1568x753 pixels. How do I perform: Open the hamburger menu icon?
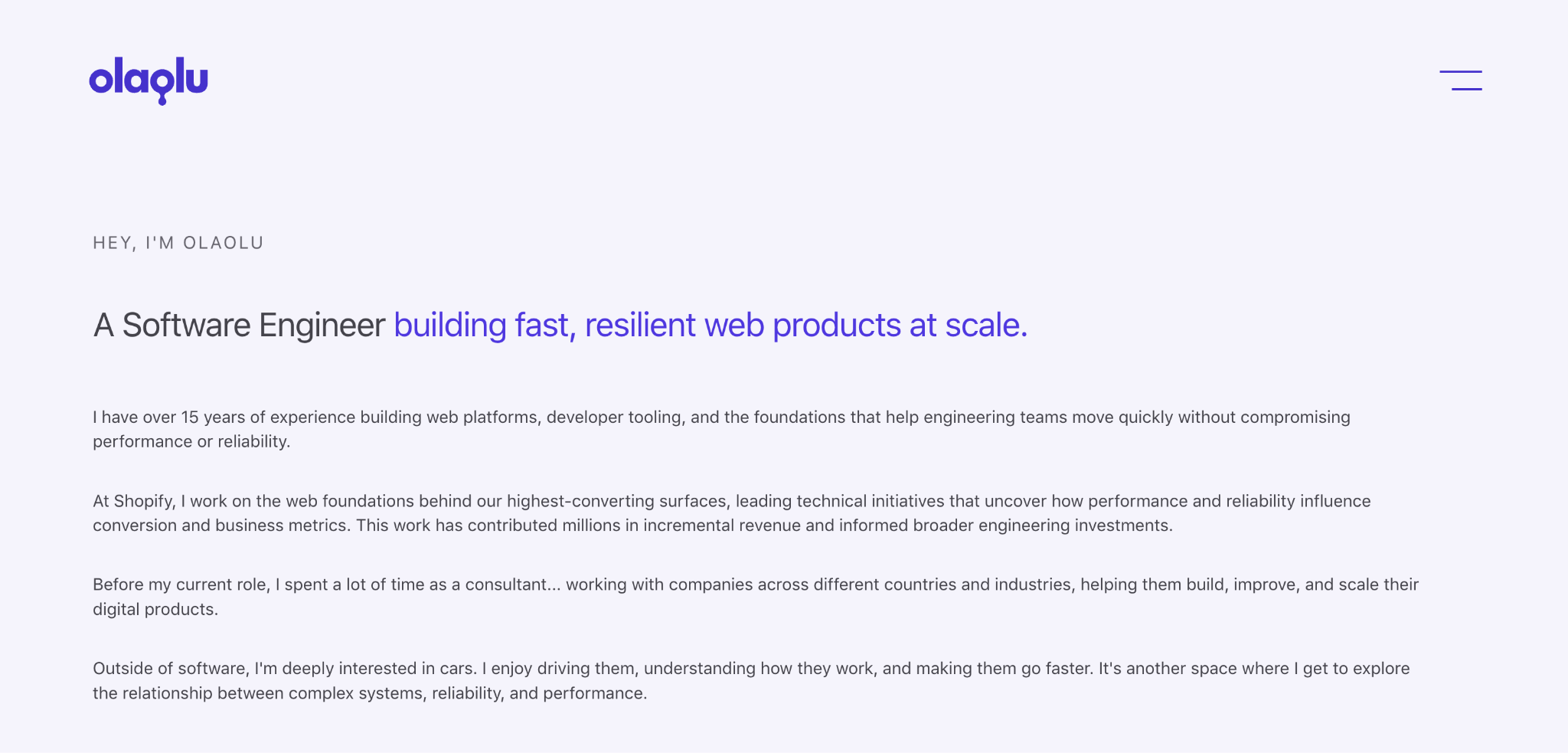pyautogui.click(x=1461, y=80)
